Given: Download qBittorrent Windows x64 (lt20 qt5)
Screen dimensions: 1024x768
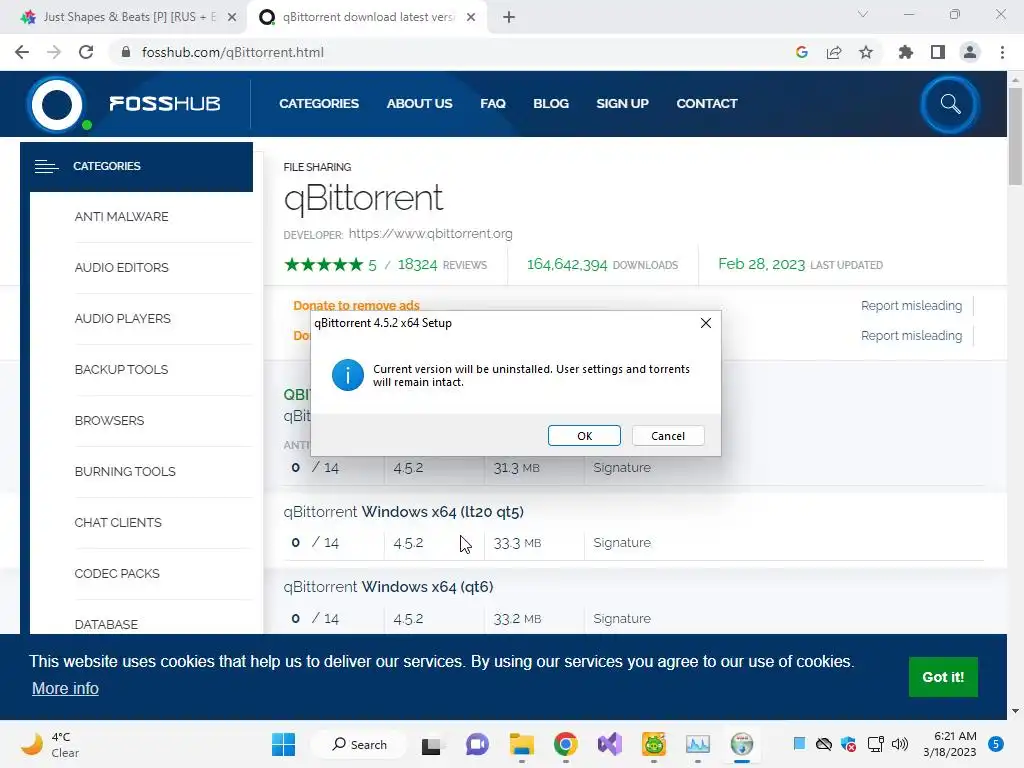Looking at the screenshot, I should pyautogui.click(x=403, y=512).
